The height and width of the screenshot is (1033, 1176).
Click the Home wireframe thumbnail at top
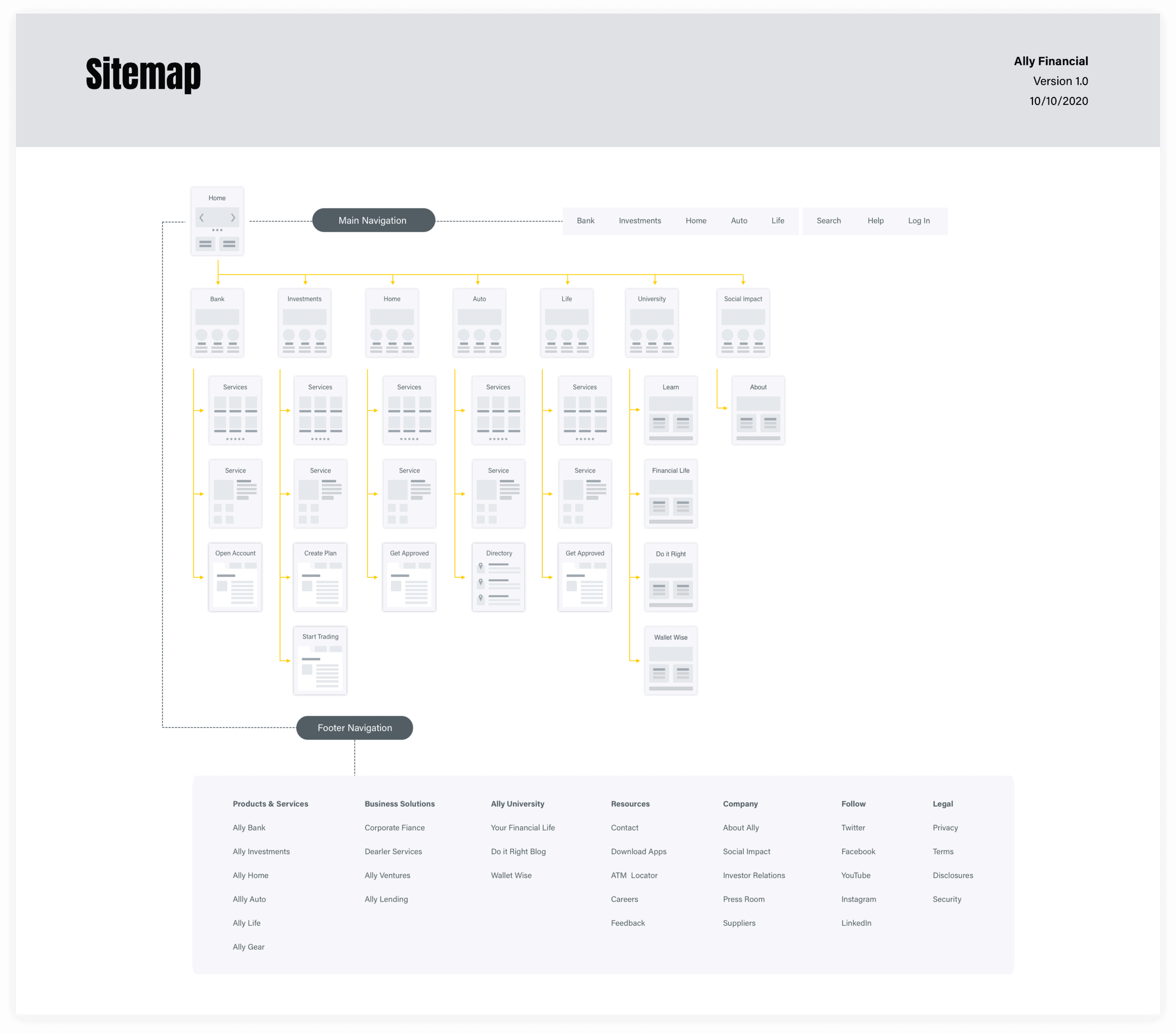point(217,221)
